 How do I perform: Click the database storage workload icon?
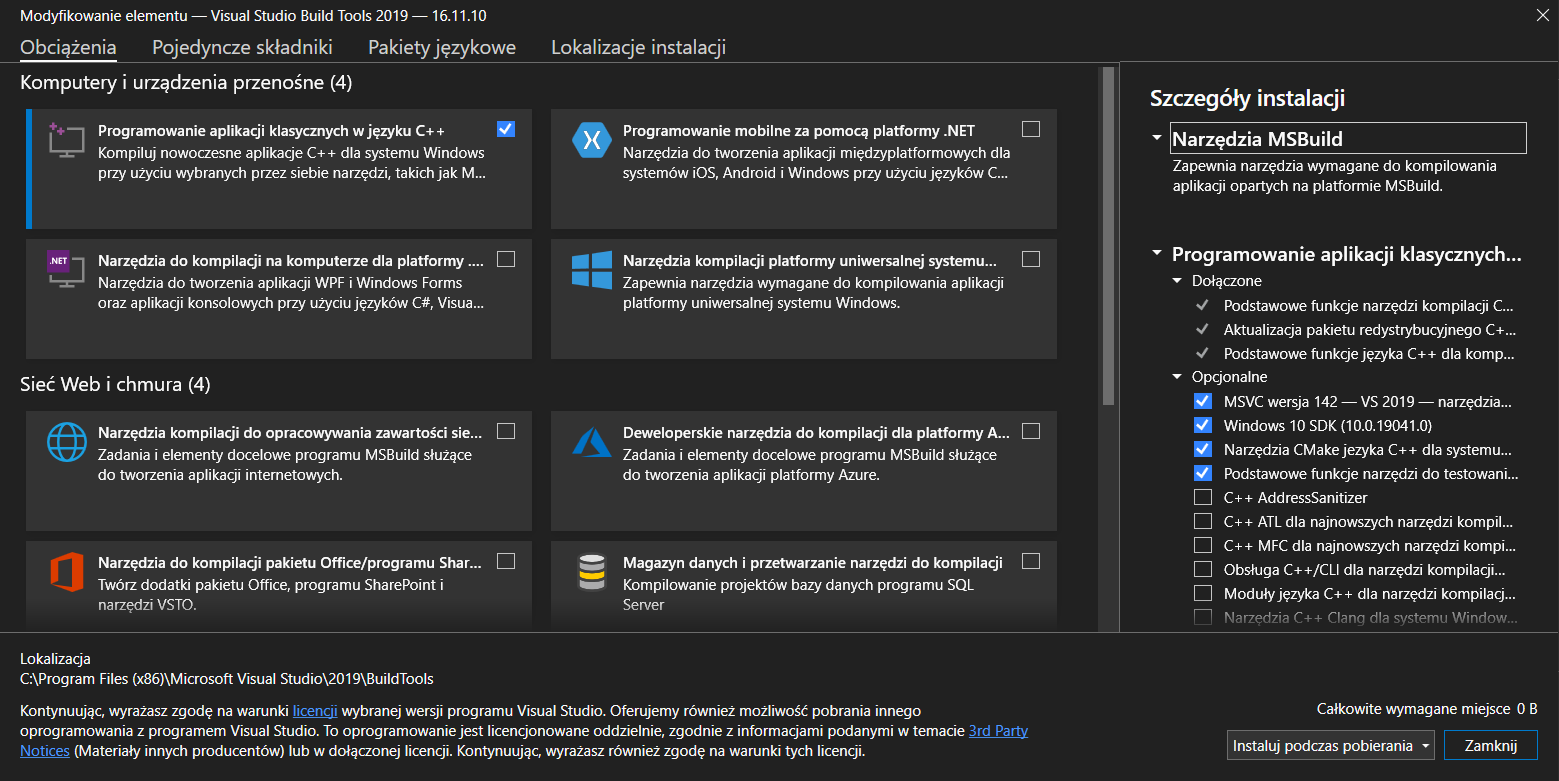point(591,572)
